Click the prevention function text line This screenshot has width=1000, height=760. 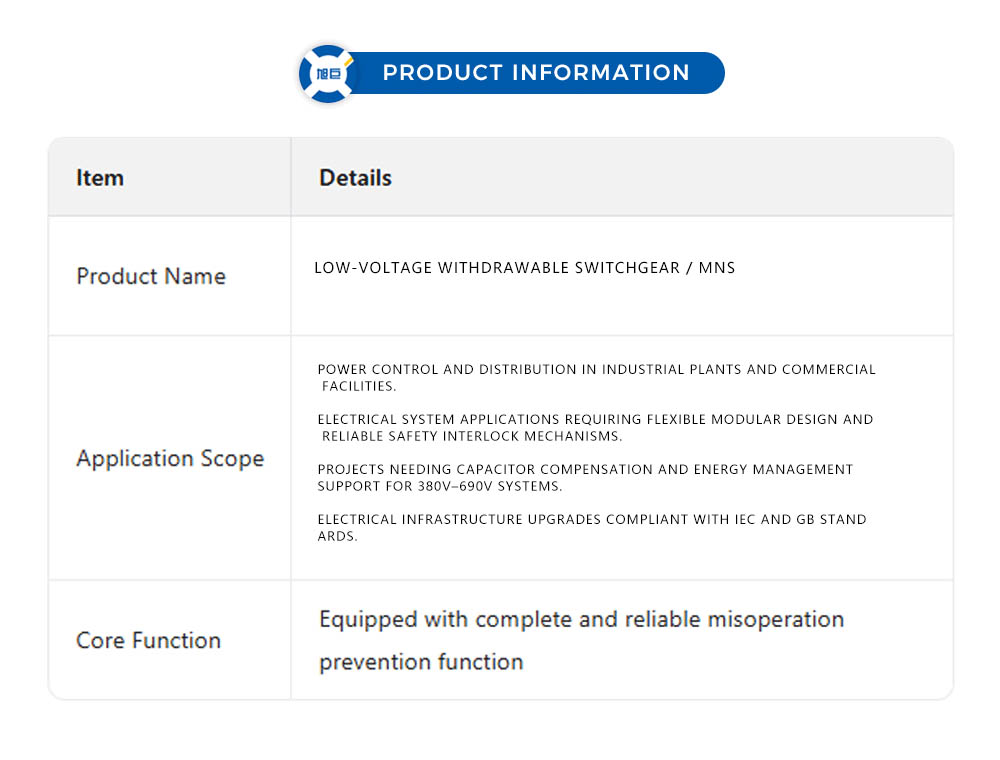[421, 662]
